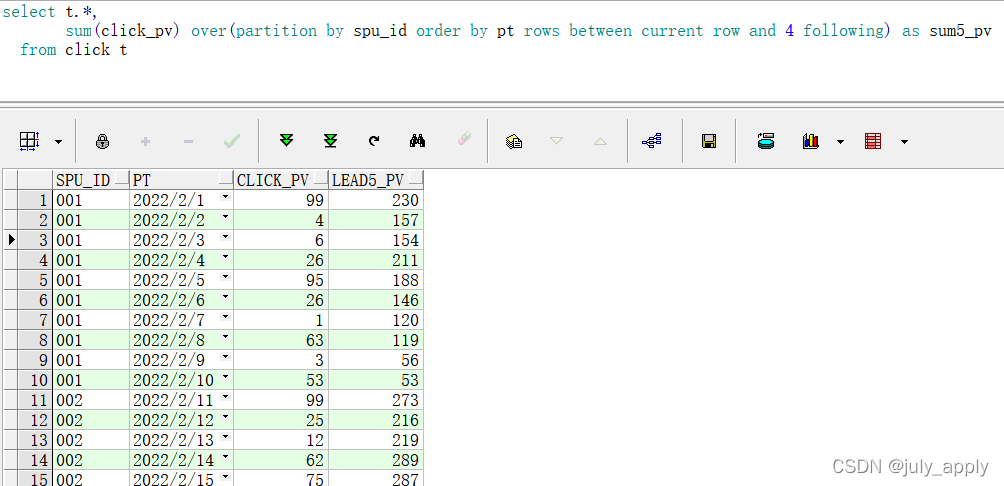Image resolution: width=1004 pixels, height=486 pixels.
Task: Click the up triangle previous record icon
Action: pyautogui.click(x=600, y=141)
